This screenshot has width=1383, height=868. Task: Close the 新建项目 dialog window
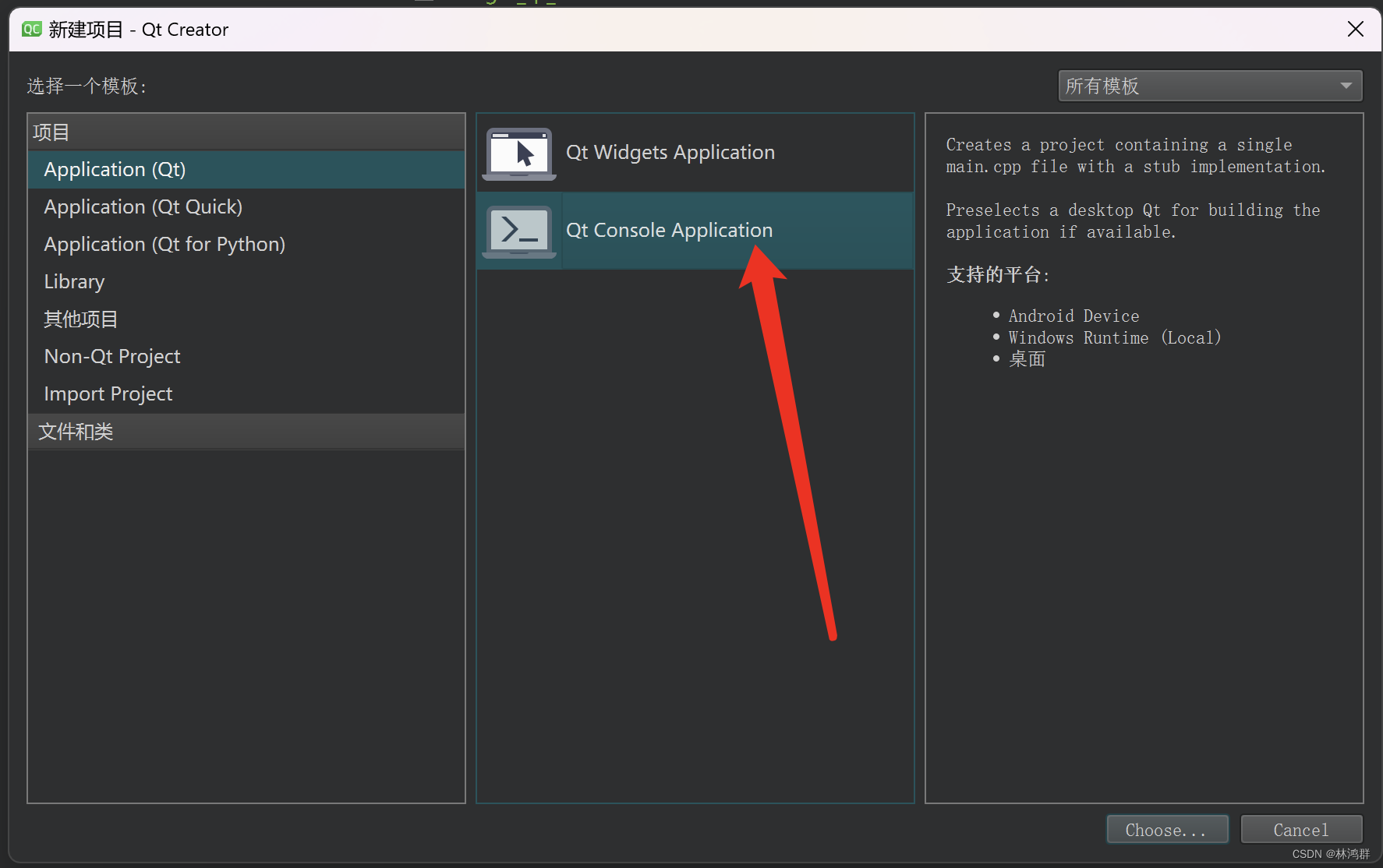click(1356, 30)
